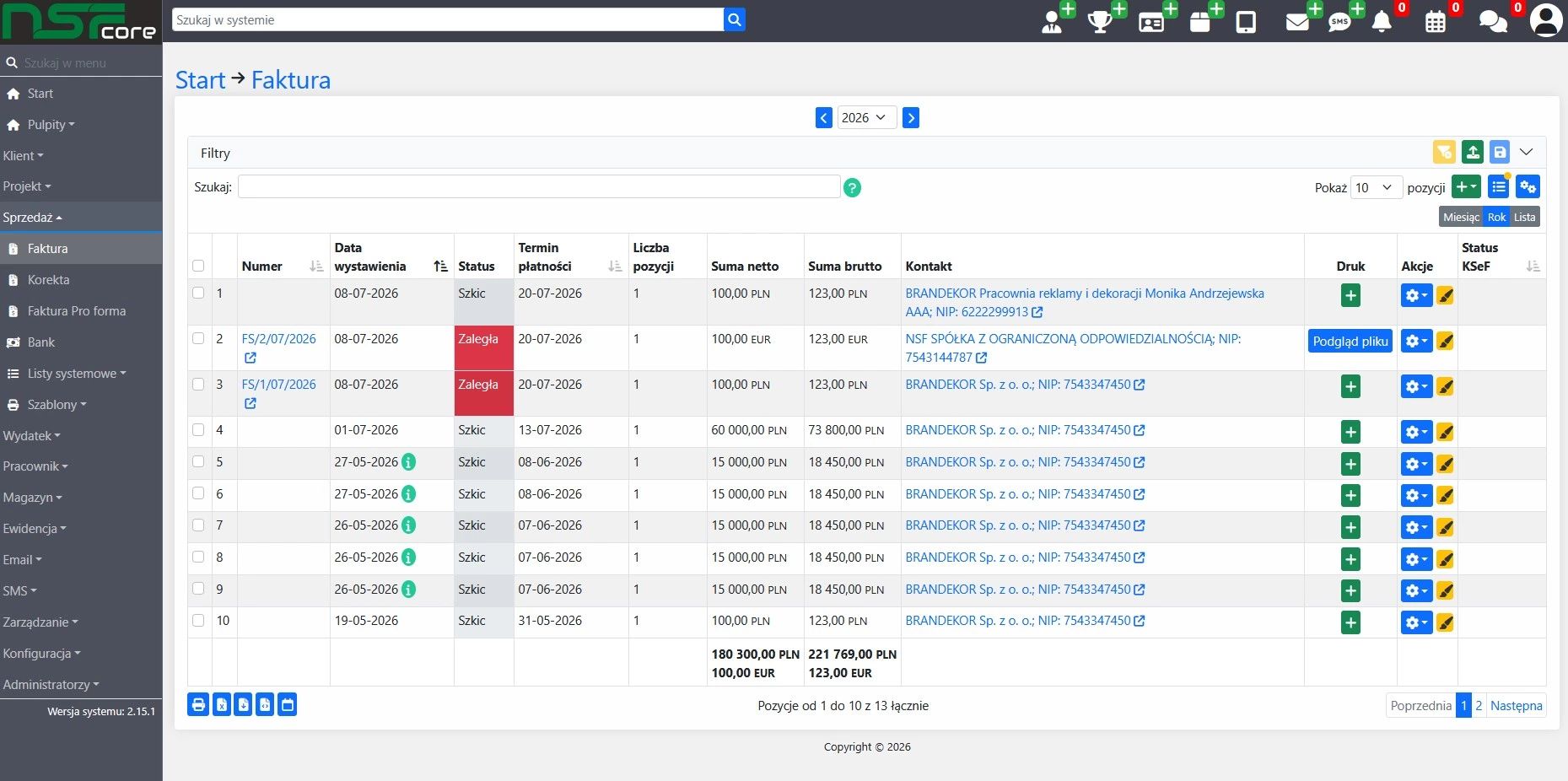Select row 10 checkbox

198,620
